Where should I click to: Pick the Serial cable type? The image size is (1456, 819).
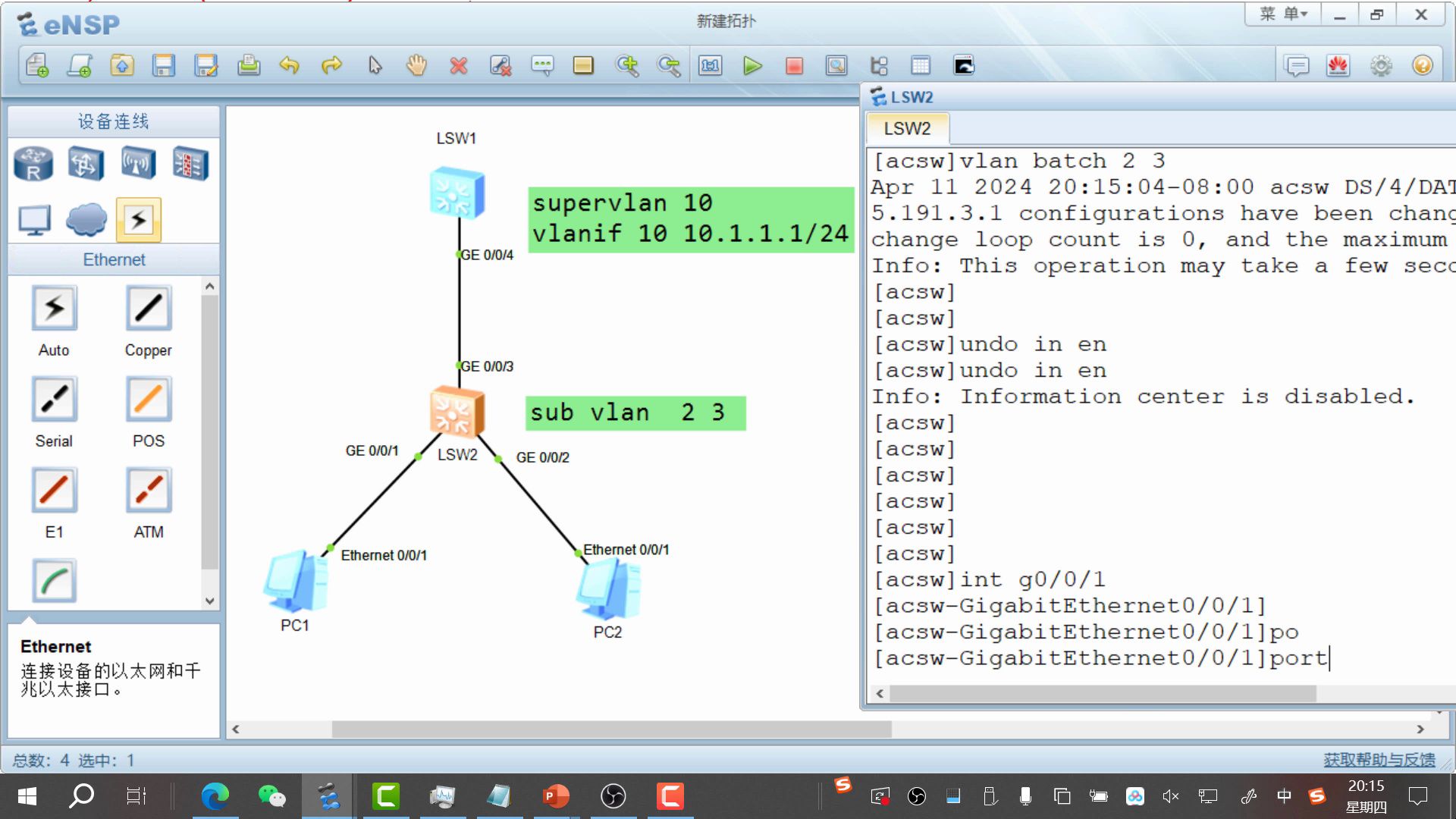[x=54, y=400]
